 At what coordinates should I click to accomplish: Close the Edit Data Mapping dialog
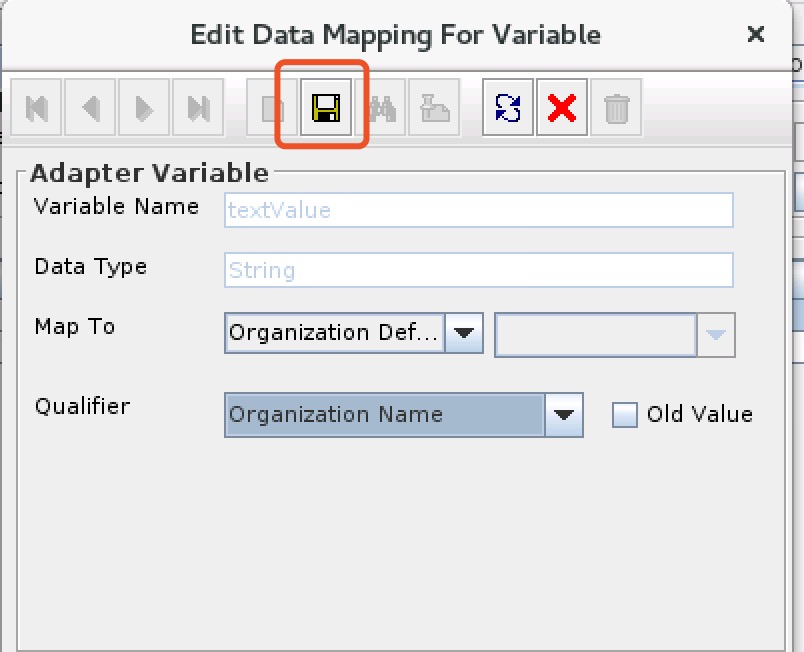coord(756,34)
